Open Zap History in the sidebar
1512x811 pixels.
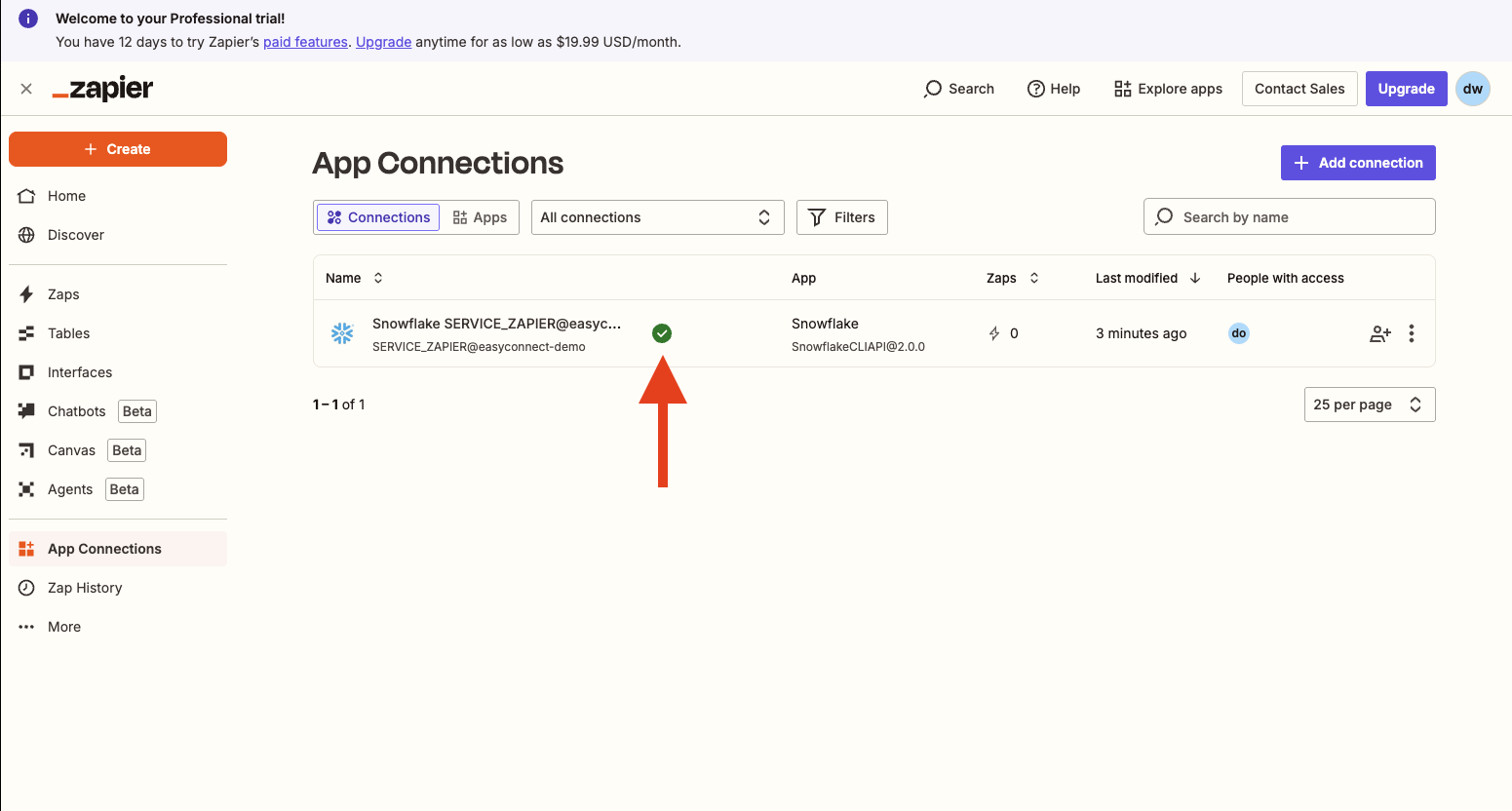pos(118,588)
